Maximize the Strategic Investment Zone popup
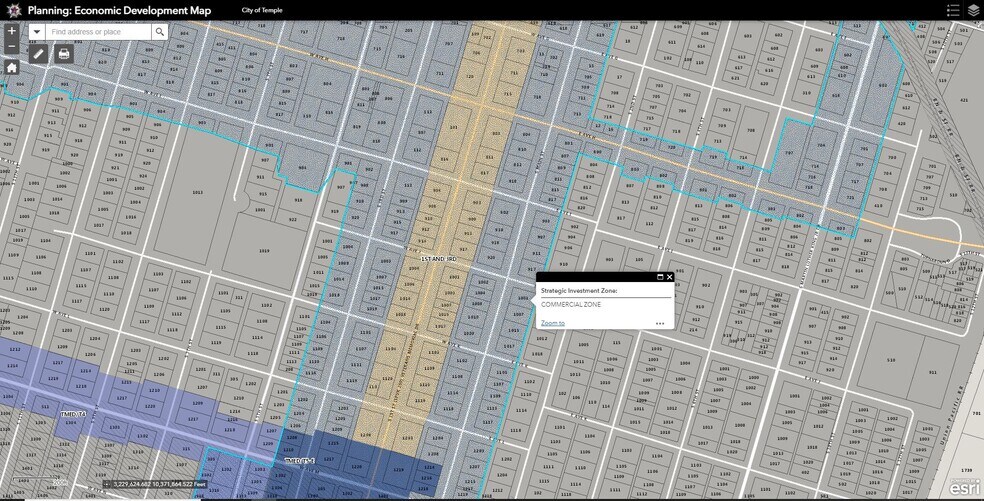This screenshot has height=501, width=984. (x=660, y=277)
